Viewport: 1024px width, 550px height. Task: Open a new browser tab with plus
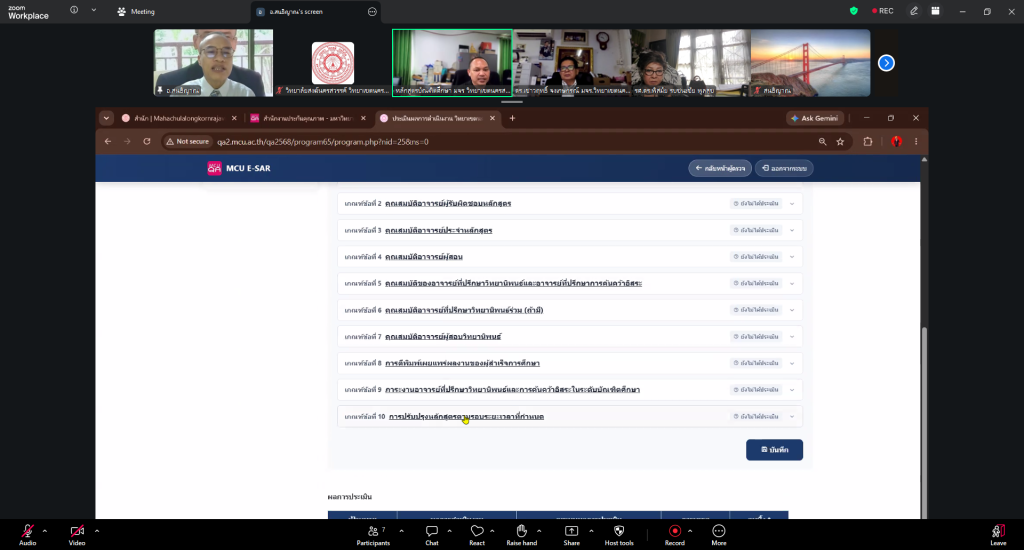pyautogui.click(x=512, y=118)
